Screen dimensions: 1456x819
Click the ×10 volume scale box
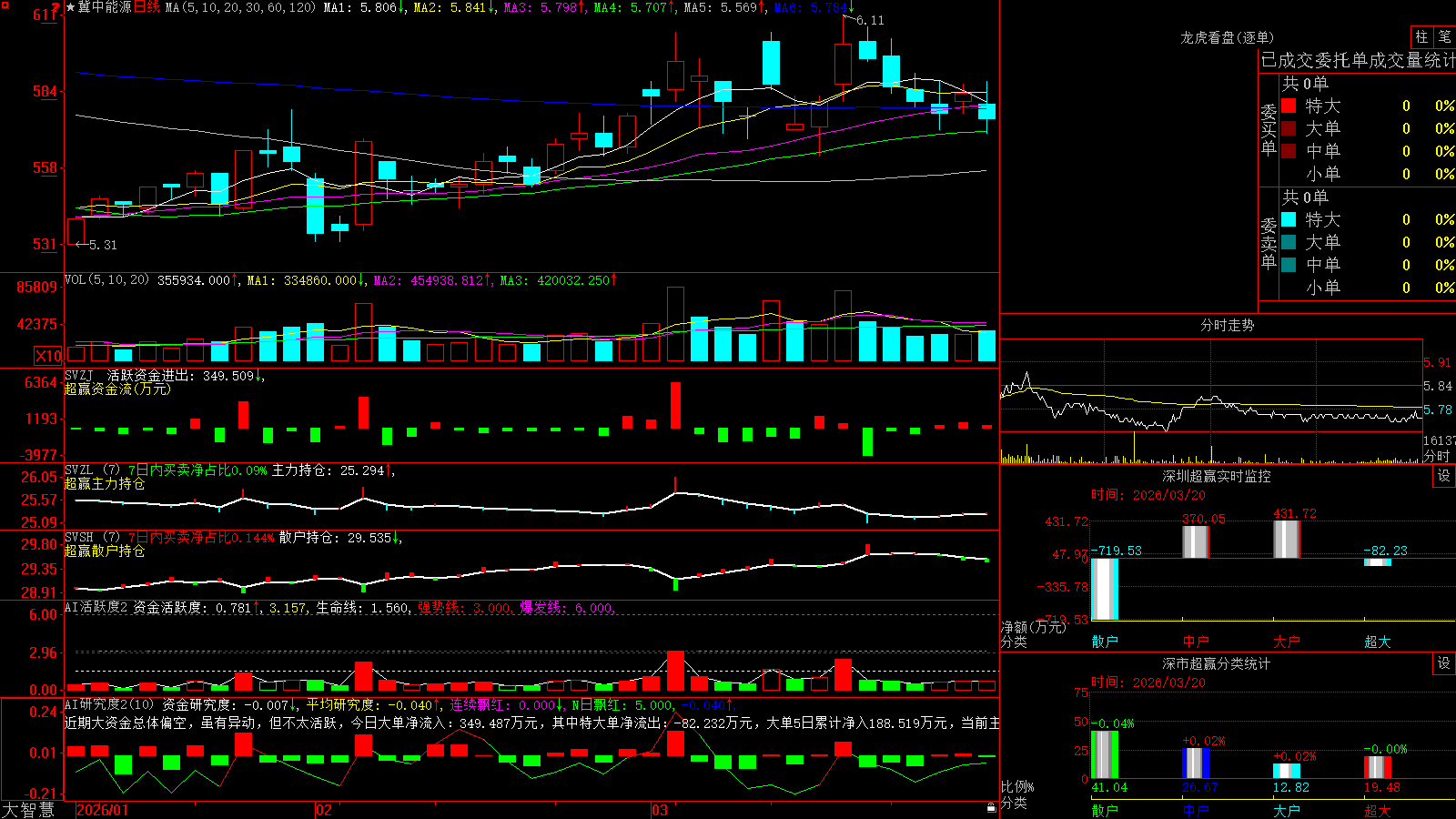tap(48, 356)
